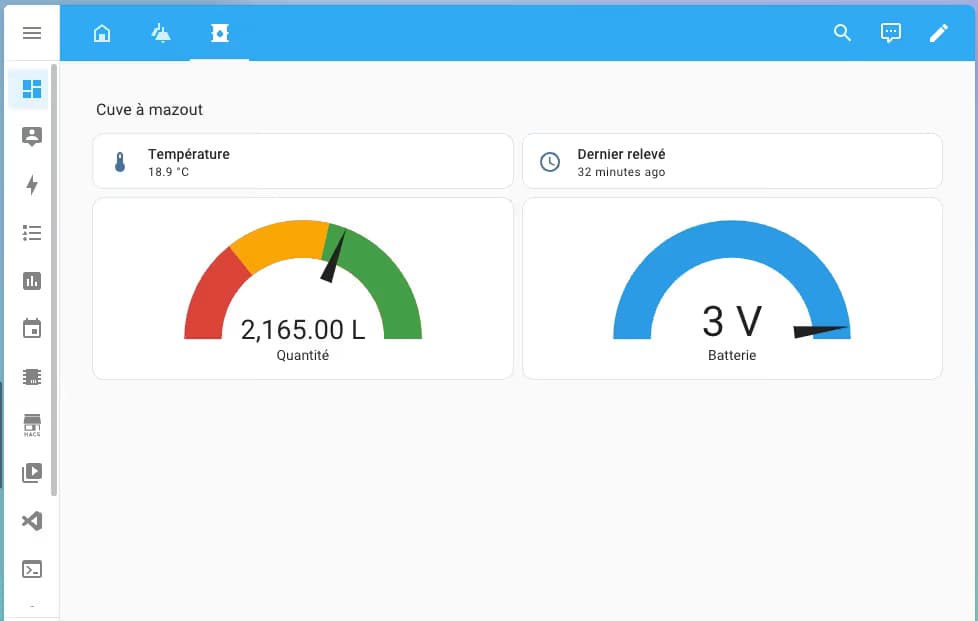The width and height of the screenshot is (978, 621).
Task: Select the fuel tank view tab
Action: [219, 33]
